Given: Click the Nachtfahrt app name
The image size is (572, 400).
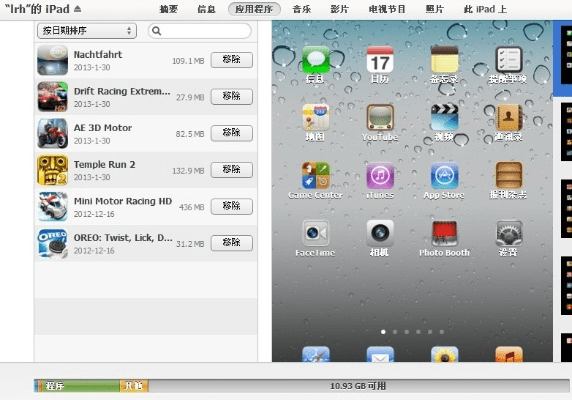Looking at the screenshot, I should click(x=98, y=55).
